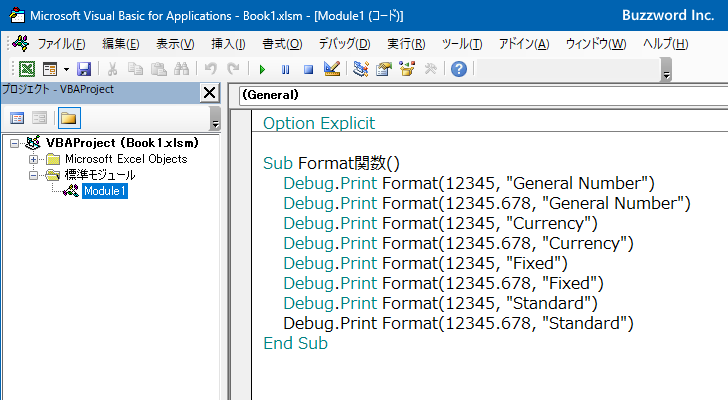Click the View Object icon in project pane

click(39, 118)
